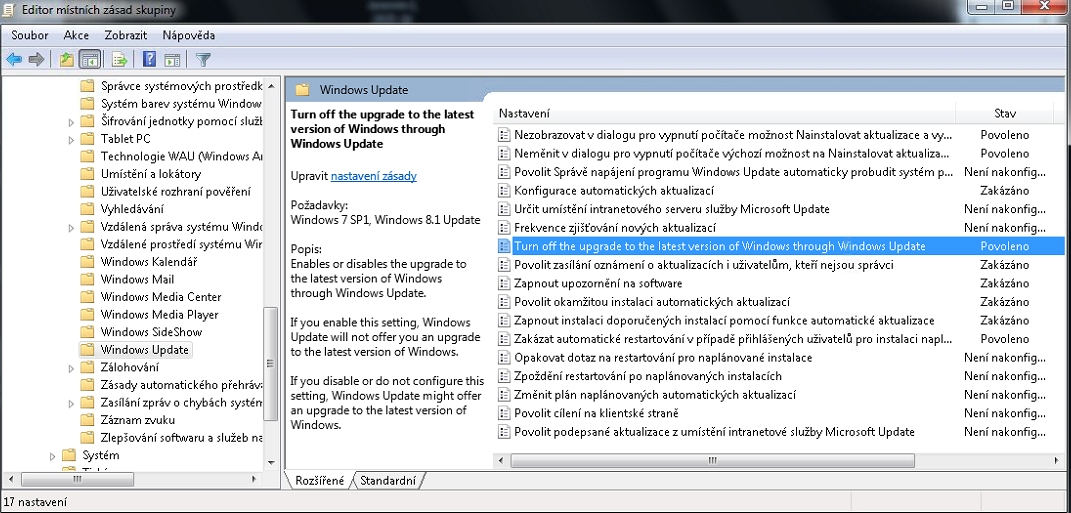
Task: Select Turn off the upgrade policy row
Action: [781, 246]
